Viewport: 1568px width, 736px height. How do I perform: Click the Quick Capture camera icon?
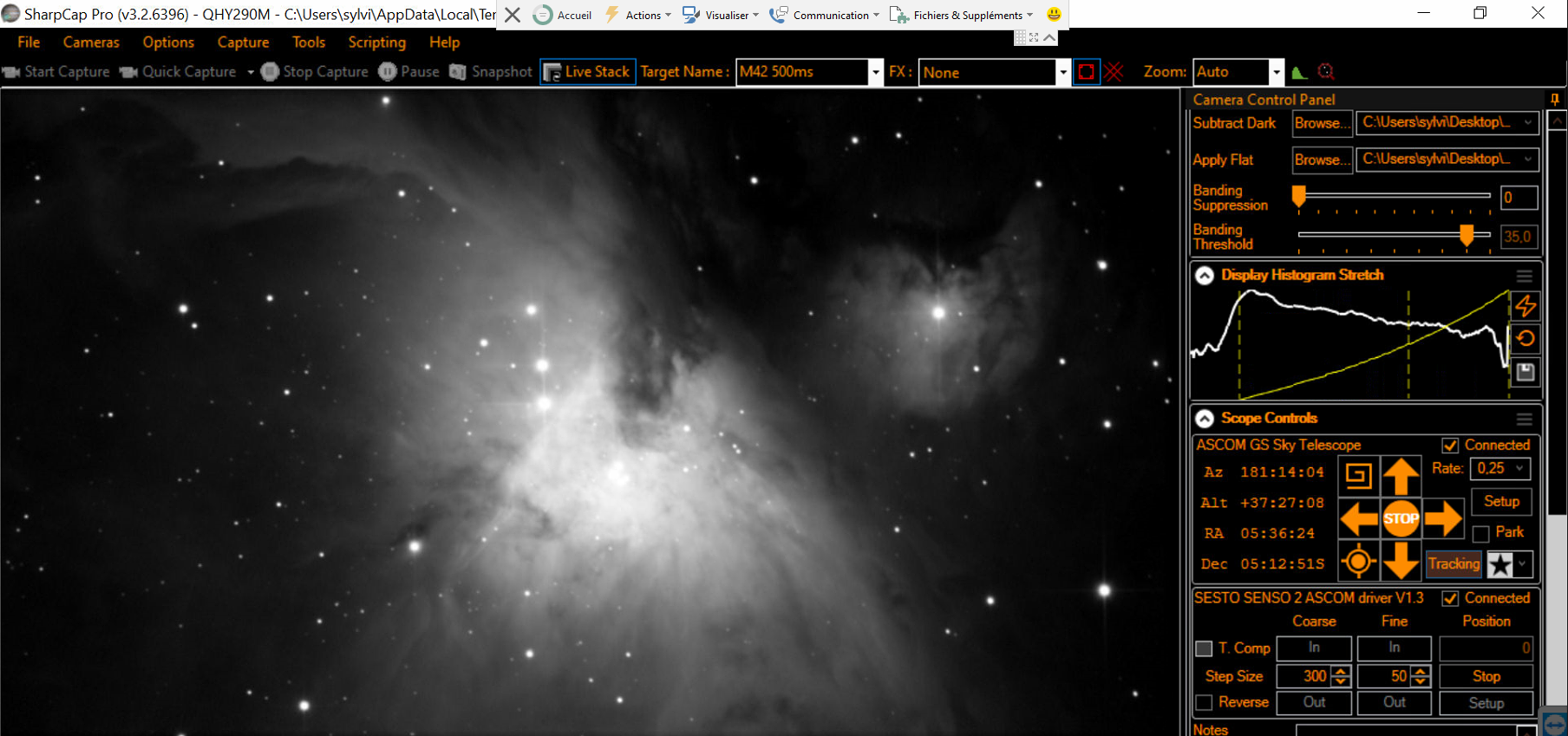click(128, 72)
